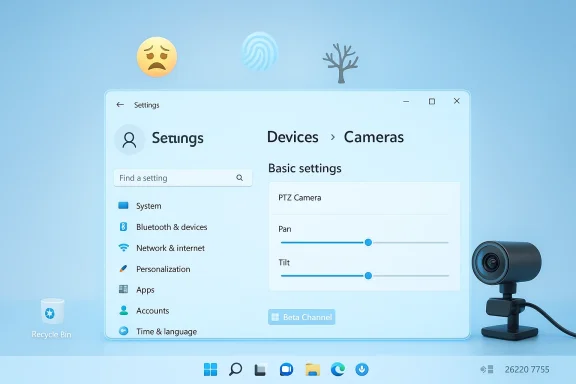Viewport: 576px width, 384px height.
Task: Focus the Find a setting field
Action: pos(183,178)
